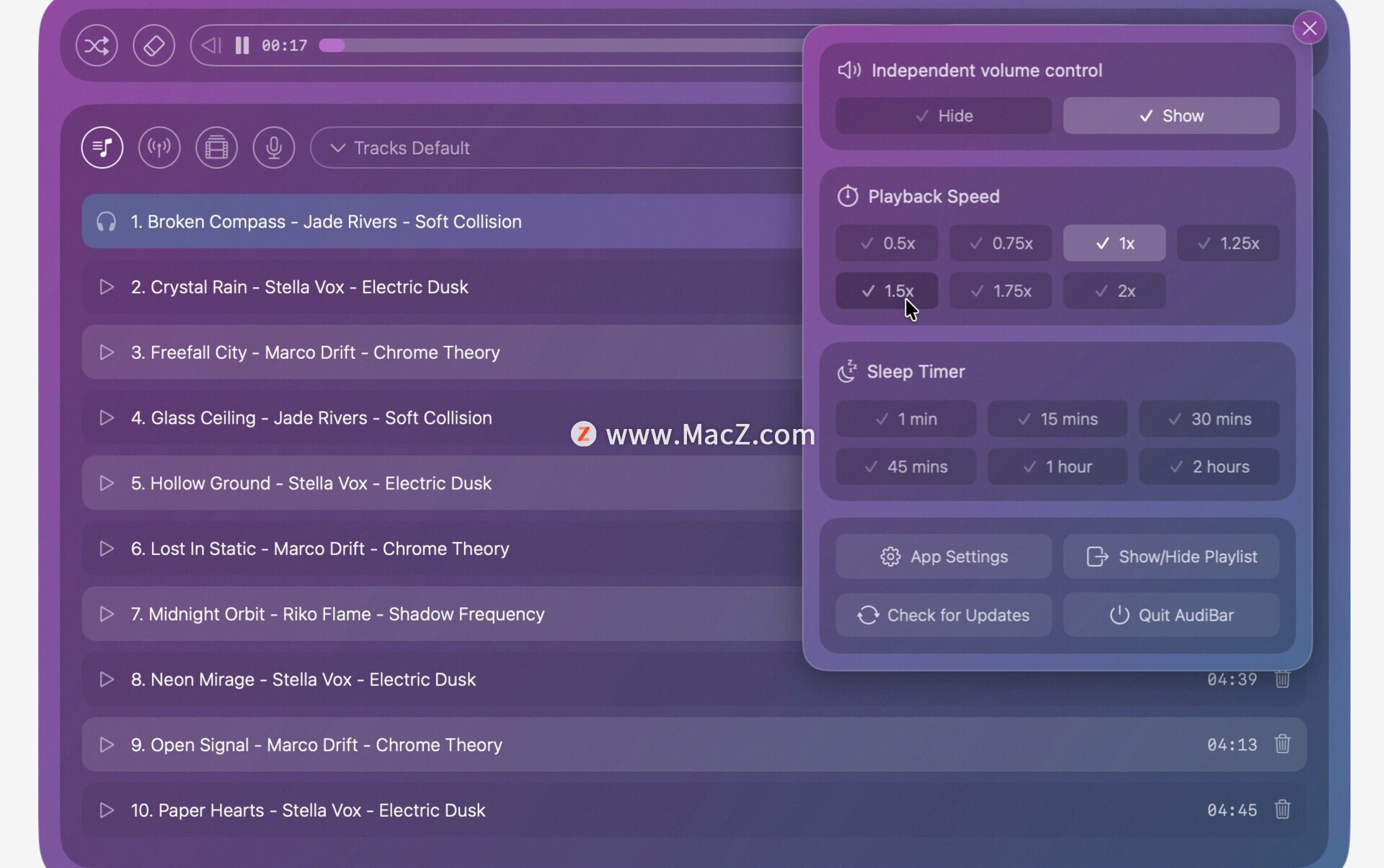Toggle shuffle playback icon
Image resolution: width=1384 pixels, height=868 pixels.
(97, 45)
